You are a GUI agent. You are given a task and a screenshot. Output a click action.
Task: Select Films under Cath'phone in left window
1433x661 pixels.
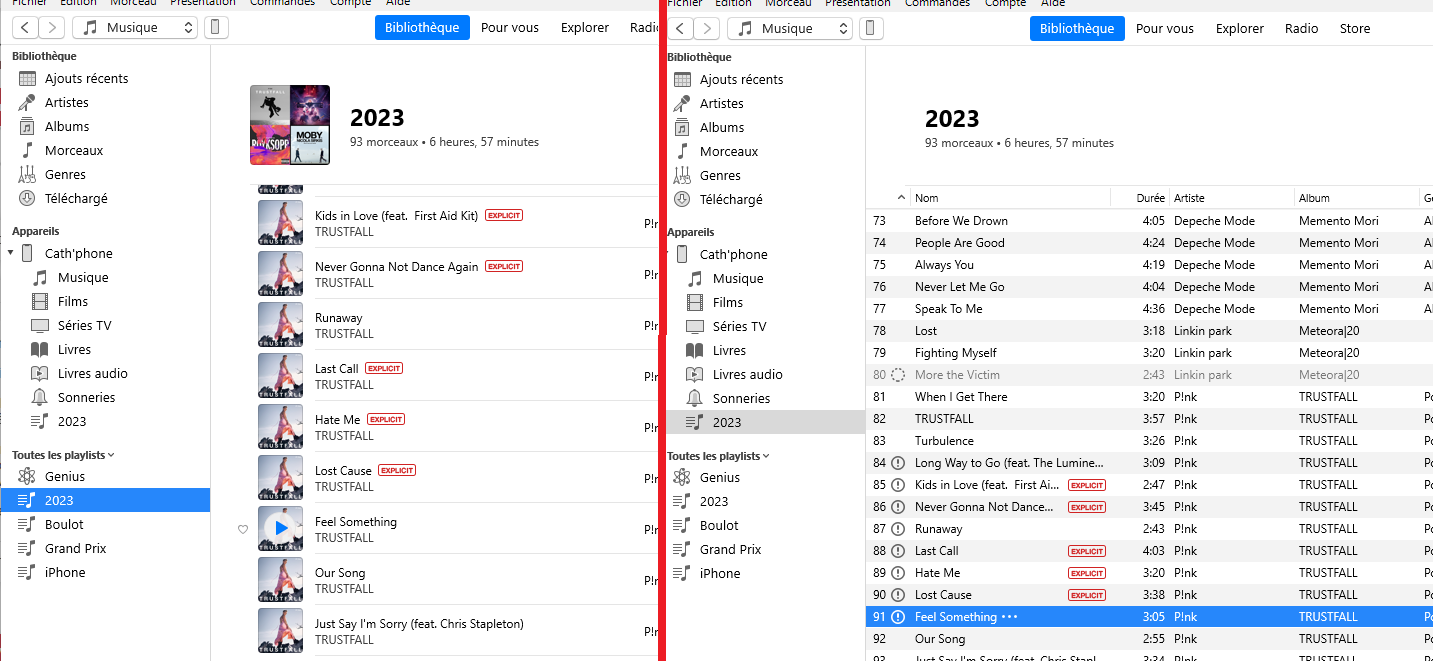click(x=73, y=301)
